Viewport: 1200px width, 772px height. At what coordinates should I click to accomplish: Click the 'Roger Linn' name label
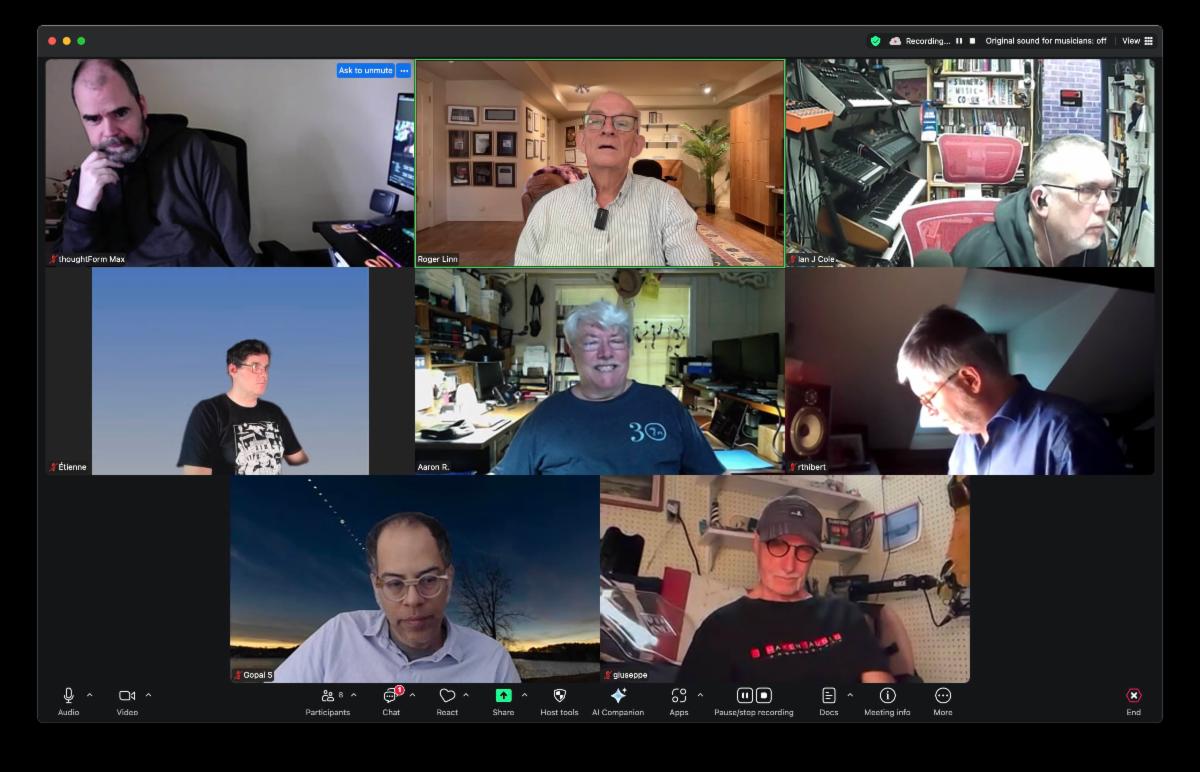[437, 259]
